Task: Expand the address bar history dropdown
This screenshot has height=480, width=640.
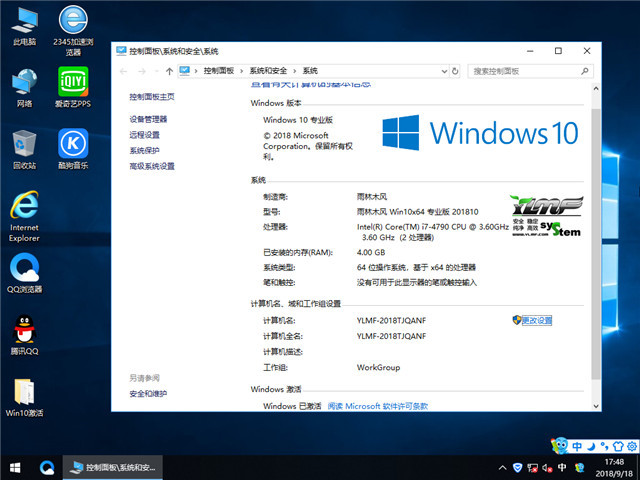Action: click(x=444, y=71)
